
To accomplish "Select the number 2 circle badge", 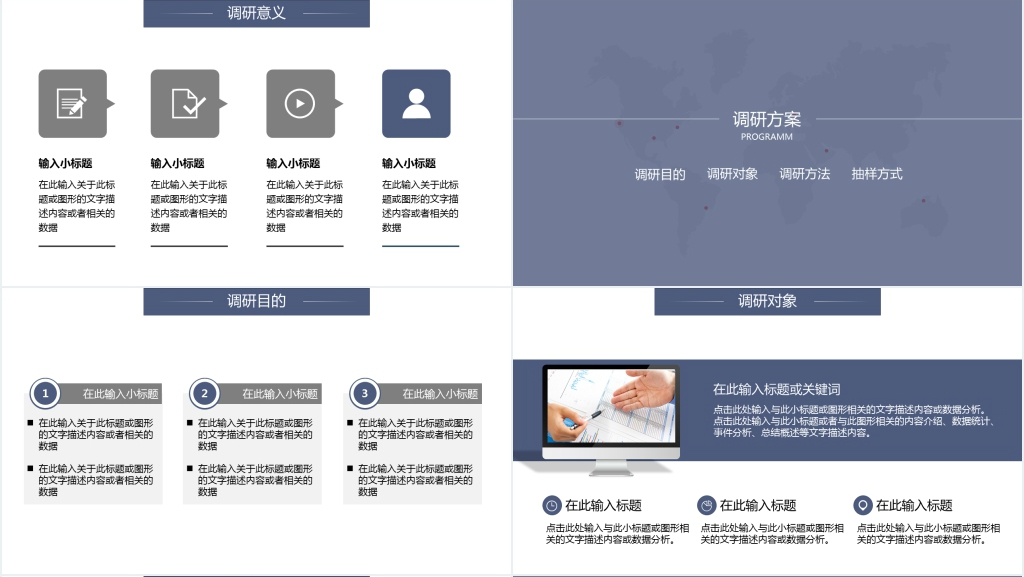I will click(204, 393).
